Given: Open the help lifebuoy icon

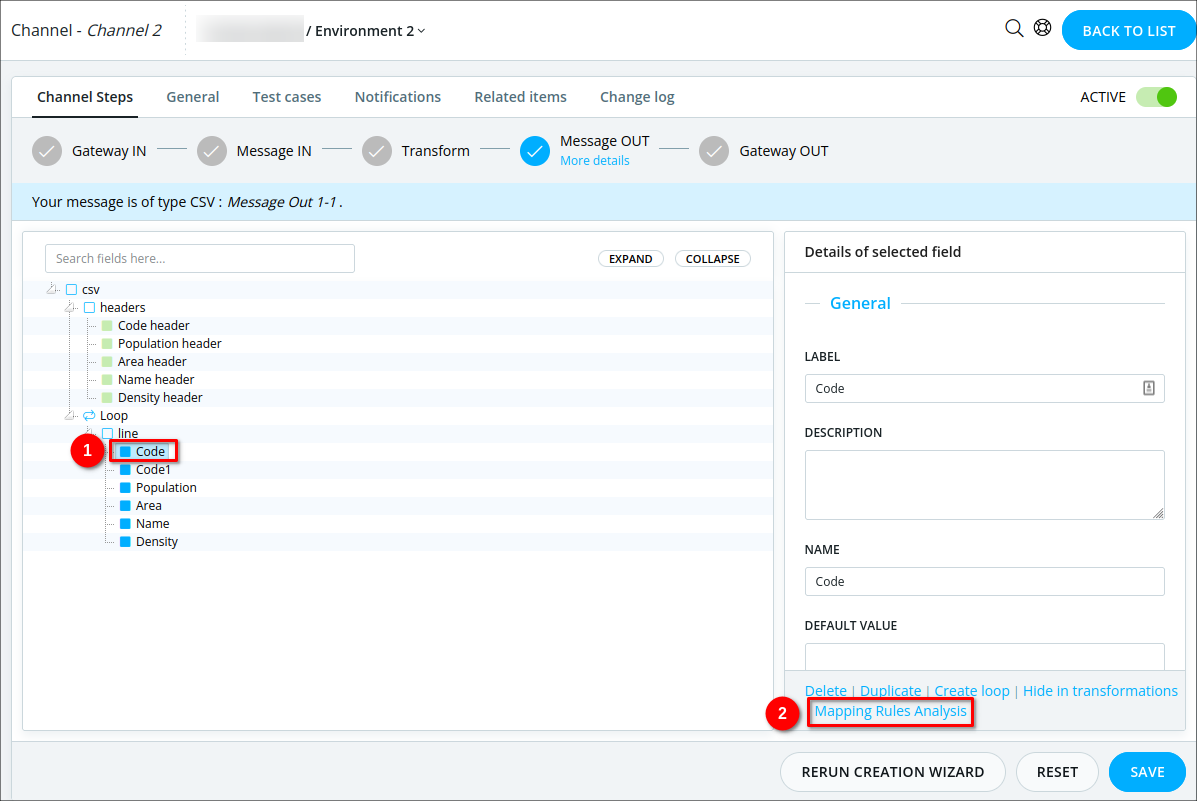Looking at the screenshot, I should coord(1042,28).
